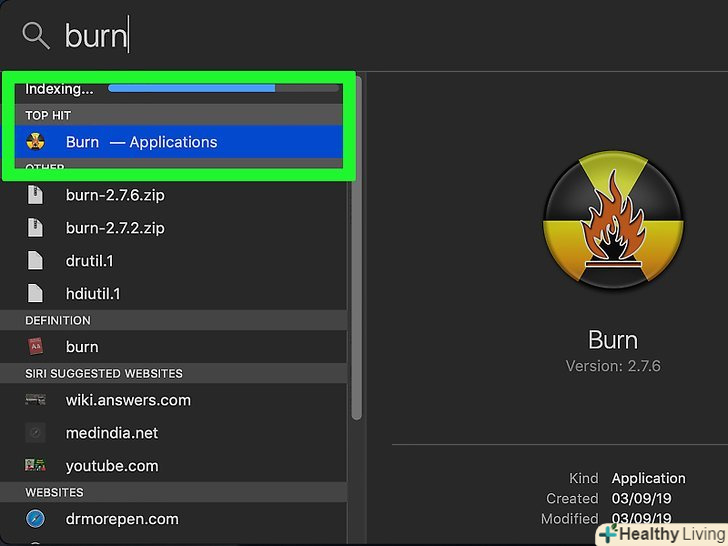Open the dictionary definition of burn
The height and width of the screenshot is (546, 728).
tap(173, 347)
